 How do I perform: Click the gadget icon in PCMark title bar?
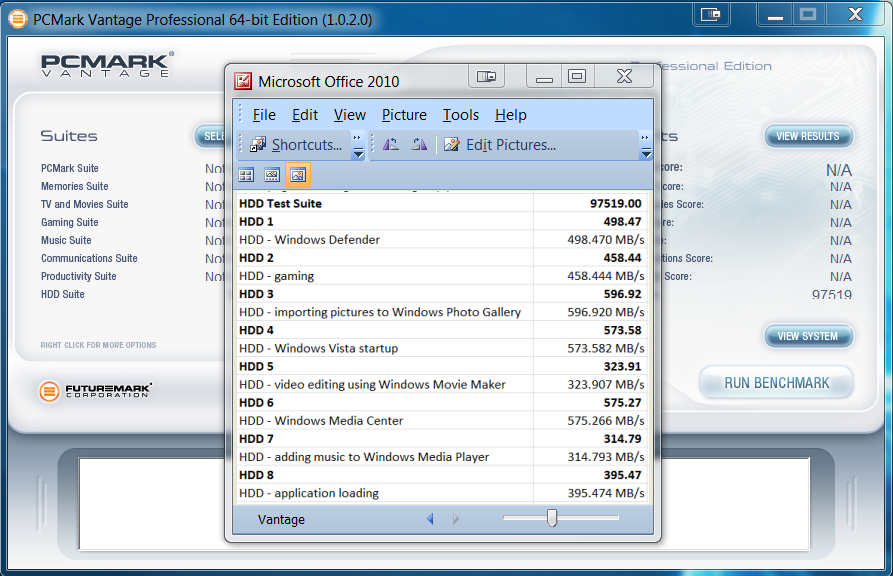(x=712, y=15)
